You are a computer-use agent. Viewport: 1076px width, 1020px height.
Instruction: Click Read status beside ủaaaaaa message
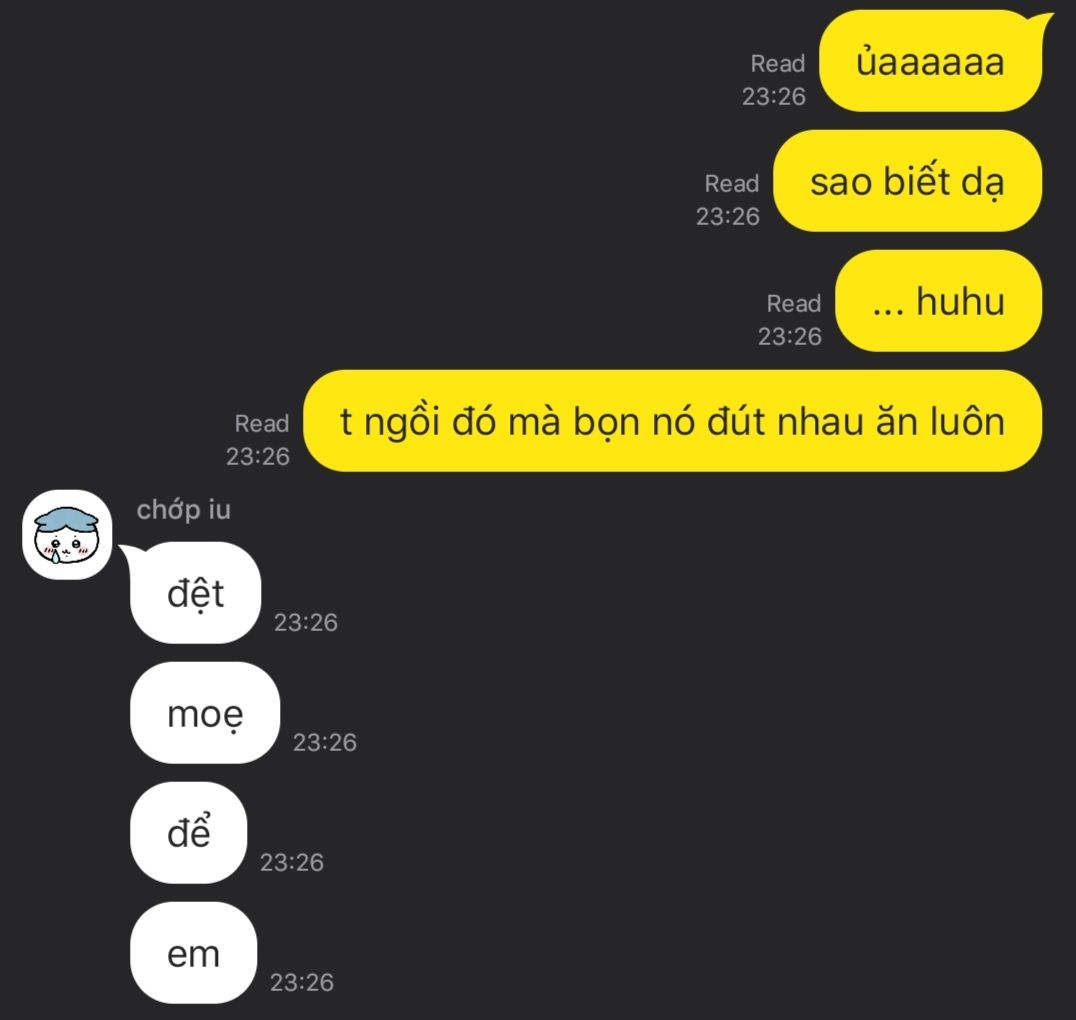click(777, 63)
